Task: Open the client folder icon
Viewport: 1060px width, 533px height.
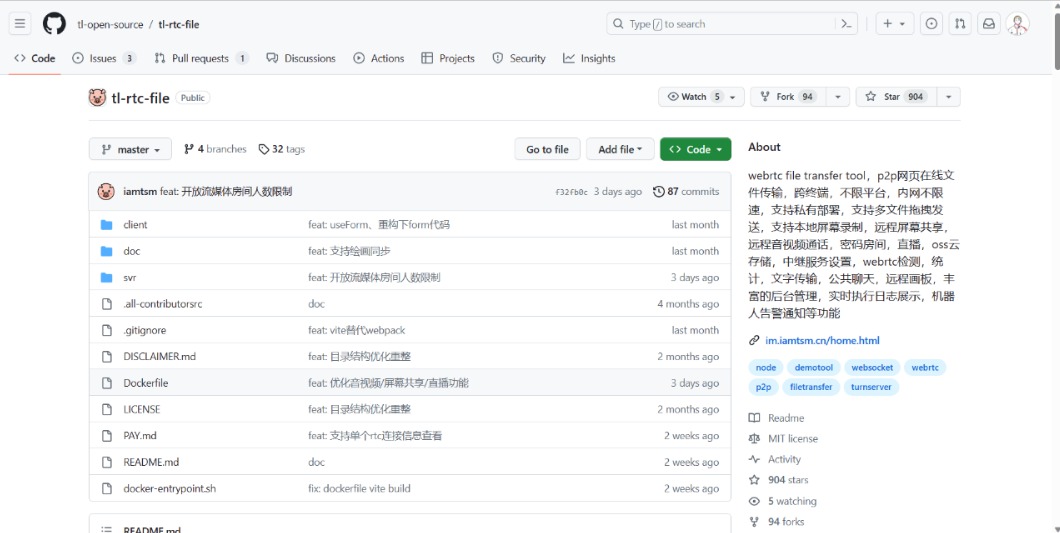Action: pos(106,225)
